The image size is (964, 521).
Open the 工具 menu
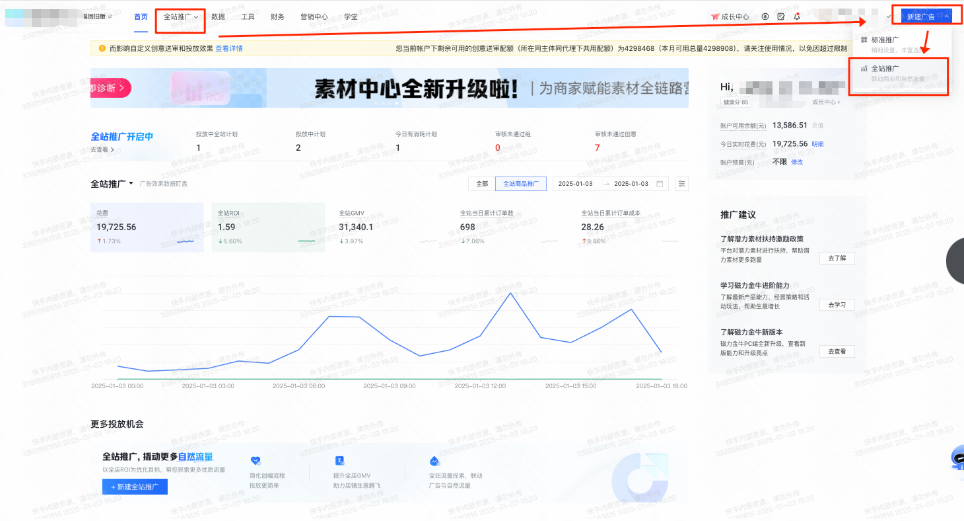[x=248, y=17]
